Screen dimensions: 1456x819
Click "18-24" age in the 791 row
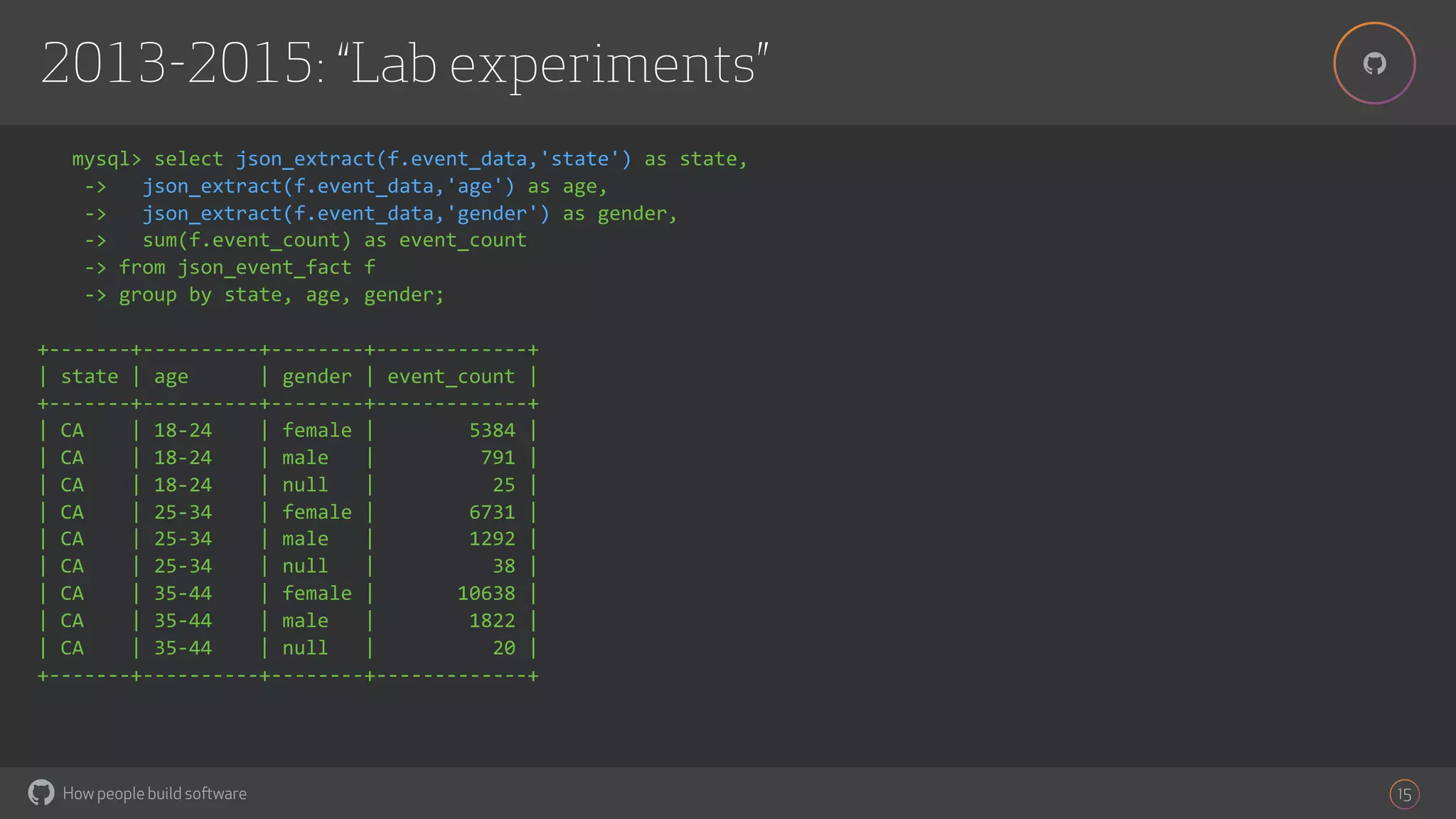point(183,457)
